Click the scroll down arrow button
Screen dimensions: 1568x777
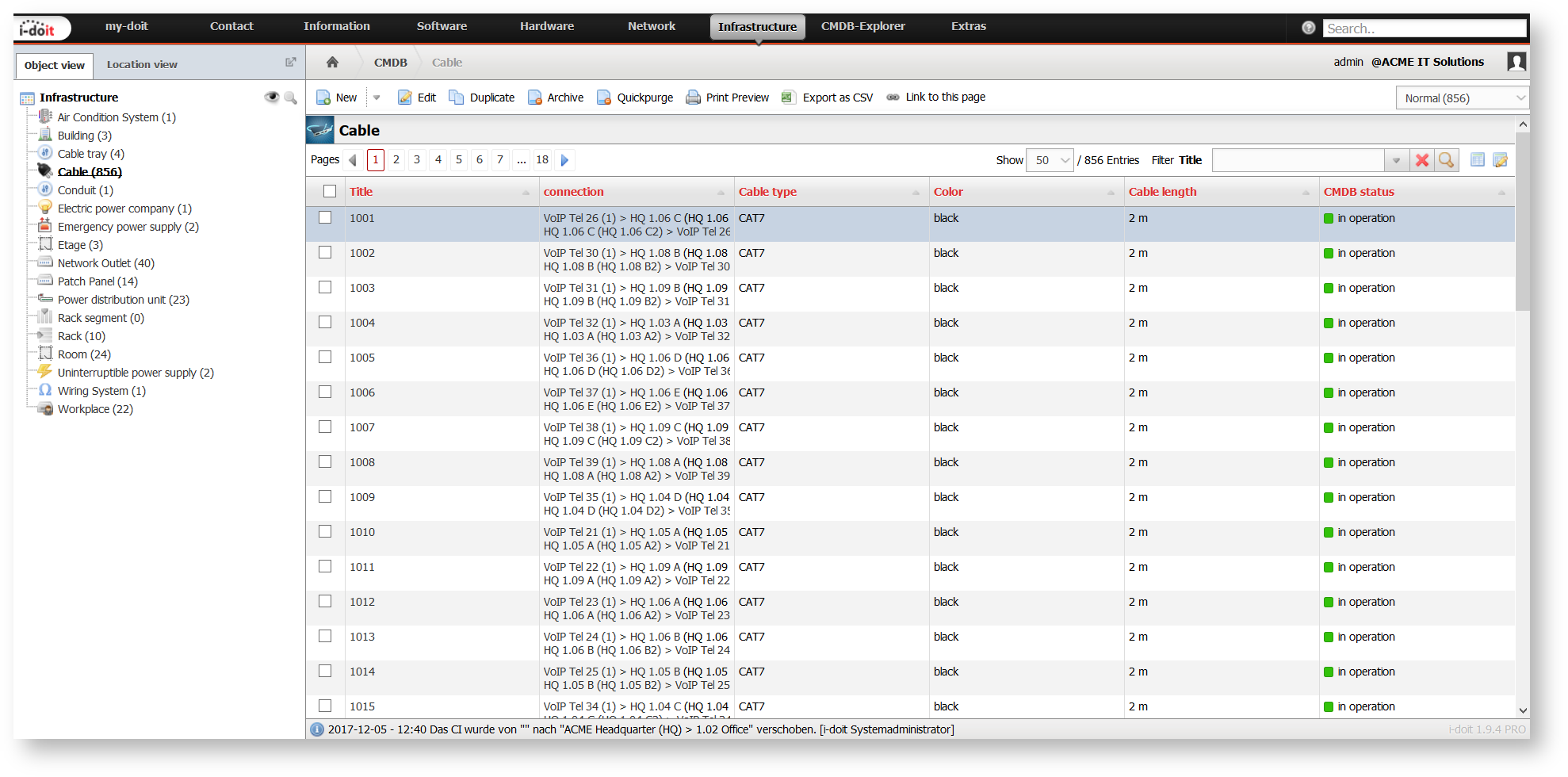(x=1523, y=710)
